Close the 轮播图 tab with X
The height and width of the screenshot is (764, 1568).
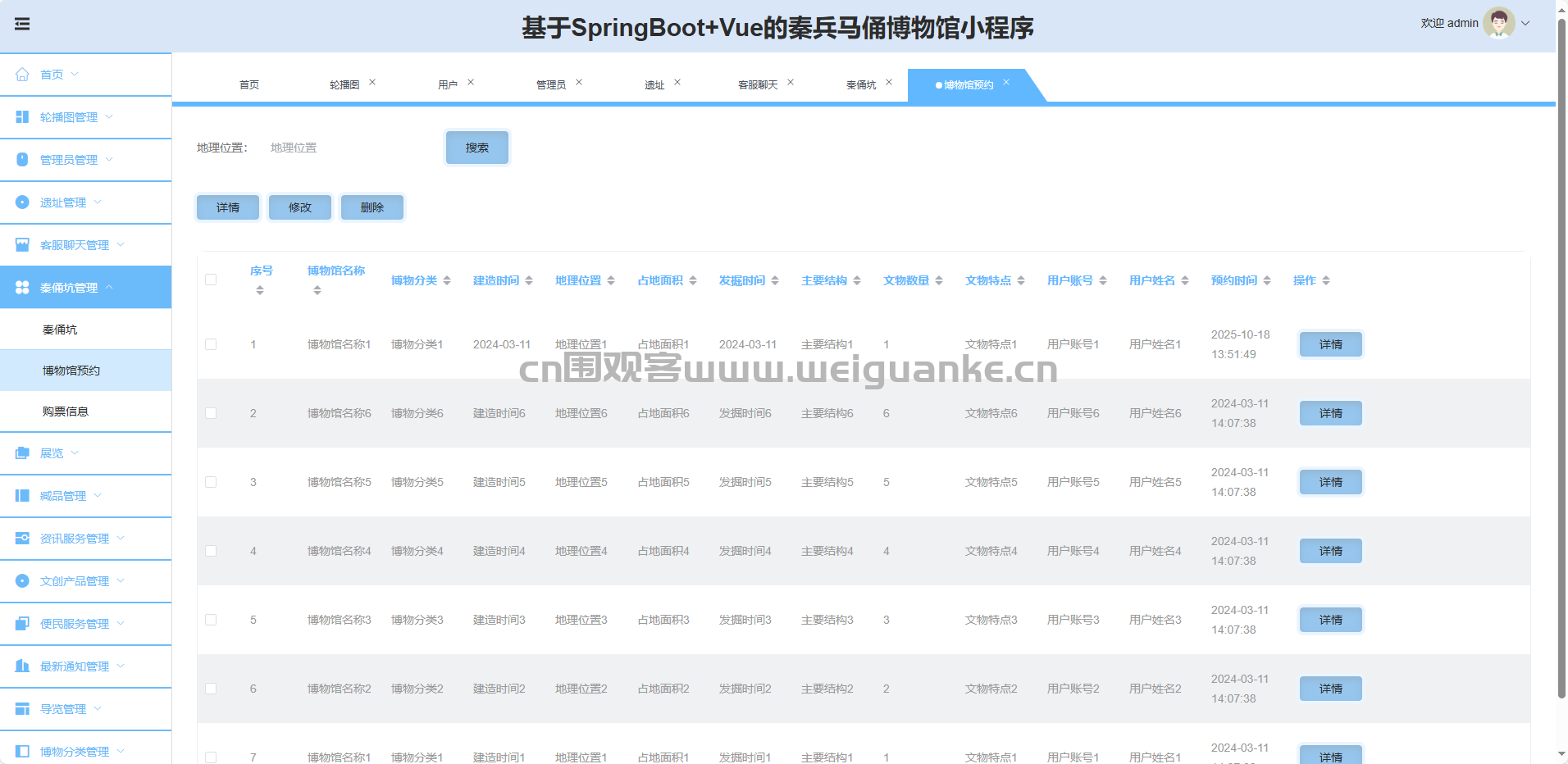372,82
